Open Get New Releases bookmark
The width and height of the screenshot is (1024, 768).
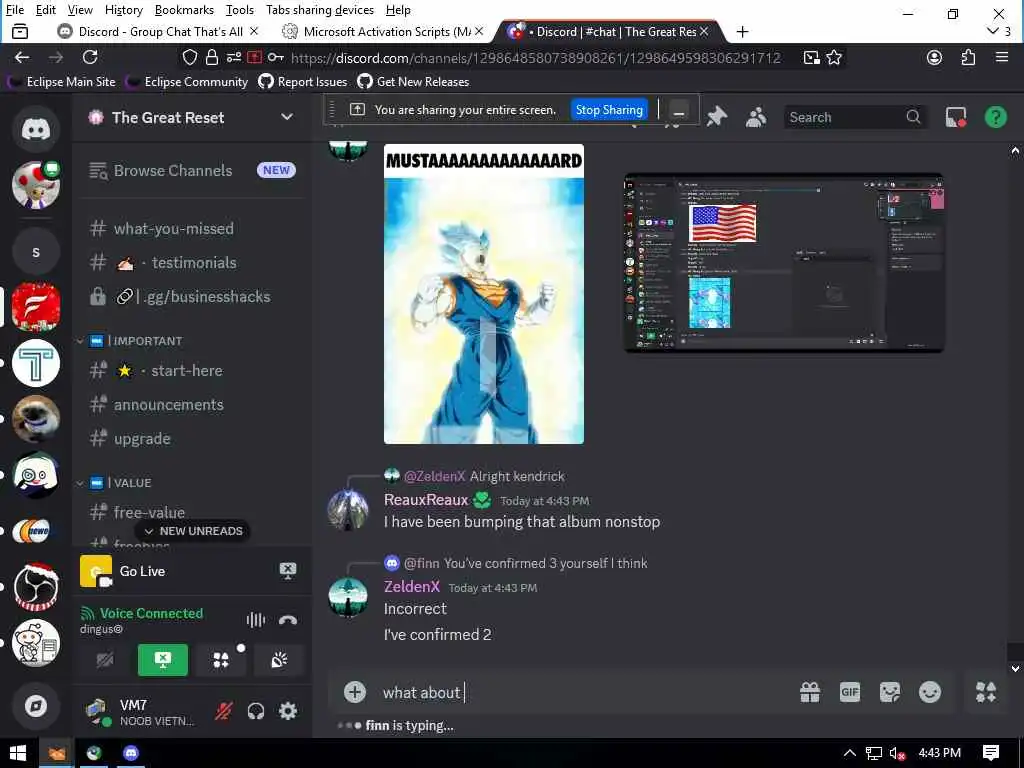(413, 82)
